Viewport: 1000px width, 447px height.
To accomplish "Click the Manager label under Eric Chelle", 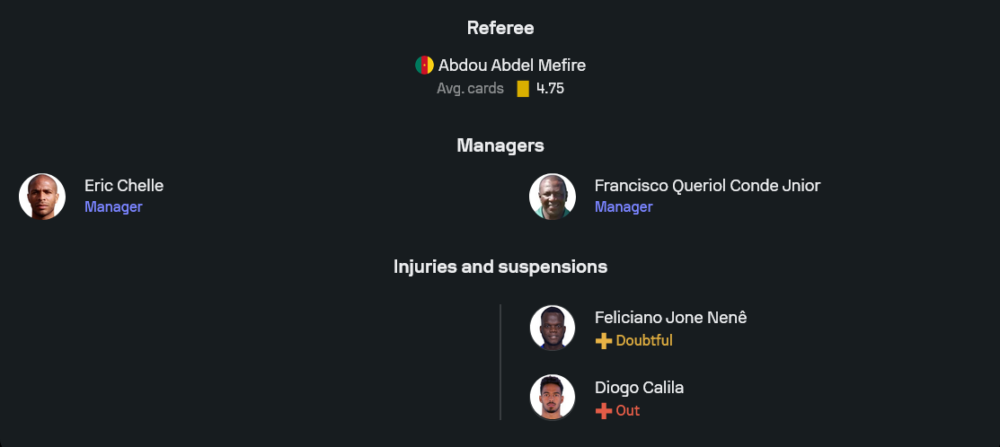I will coord(113,207).
